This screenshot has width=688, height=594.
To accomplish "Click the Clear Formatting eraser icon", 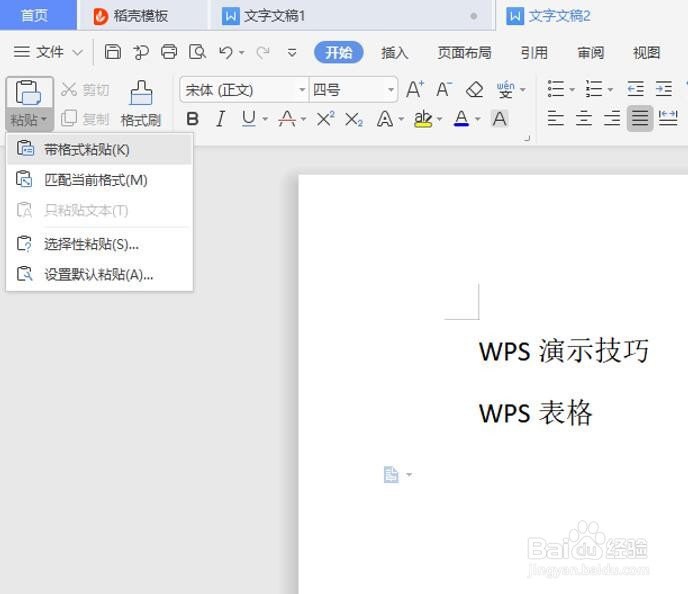I will pos(474,90).
